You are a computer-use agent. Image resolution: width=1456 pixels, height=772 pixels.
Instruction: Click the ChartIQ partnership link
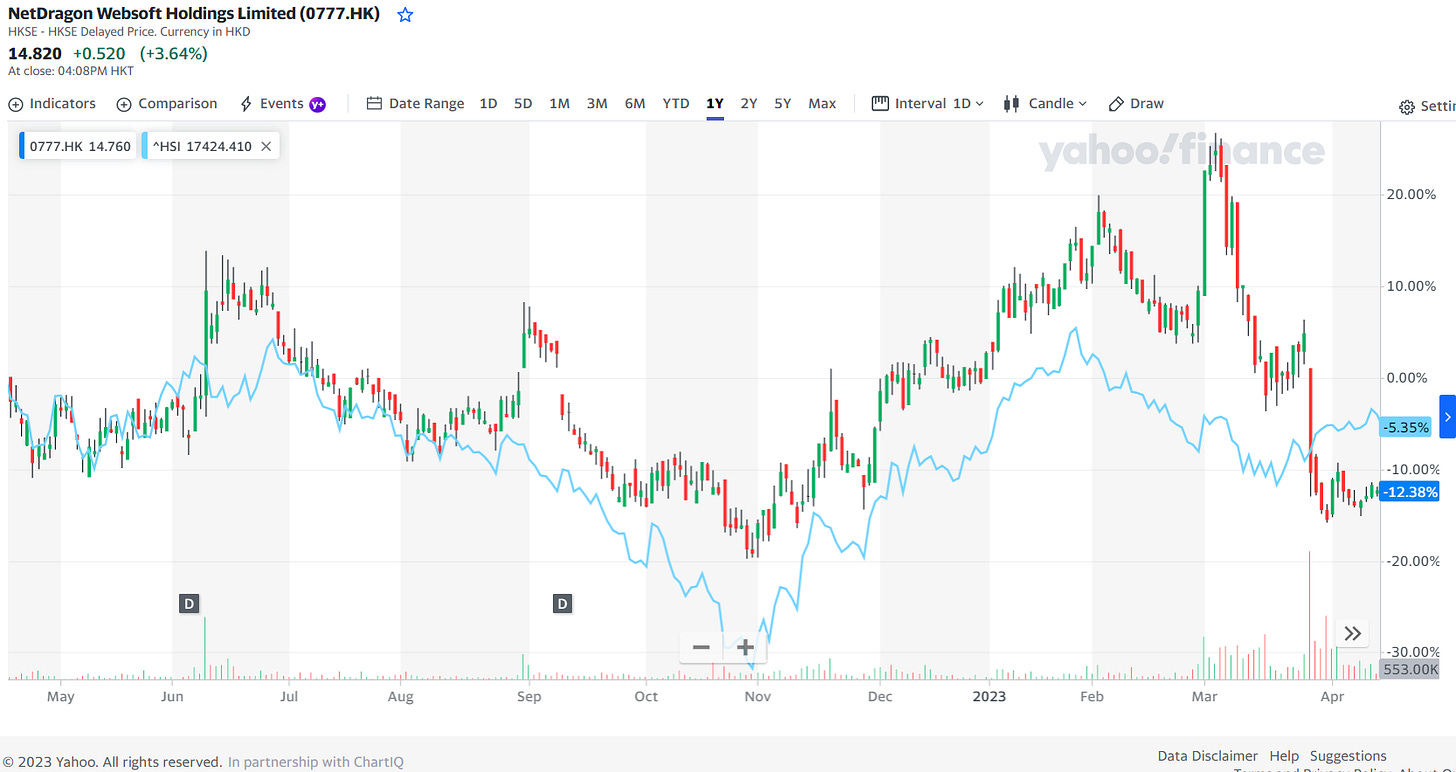[316, 762]
